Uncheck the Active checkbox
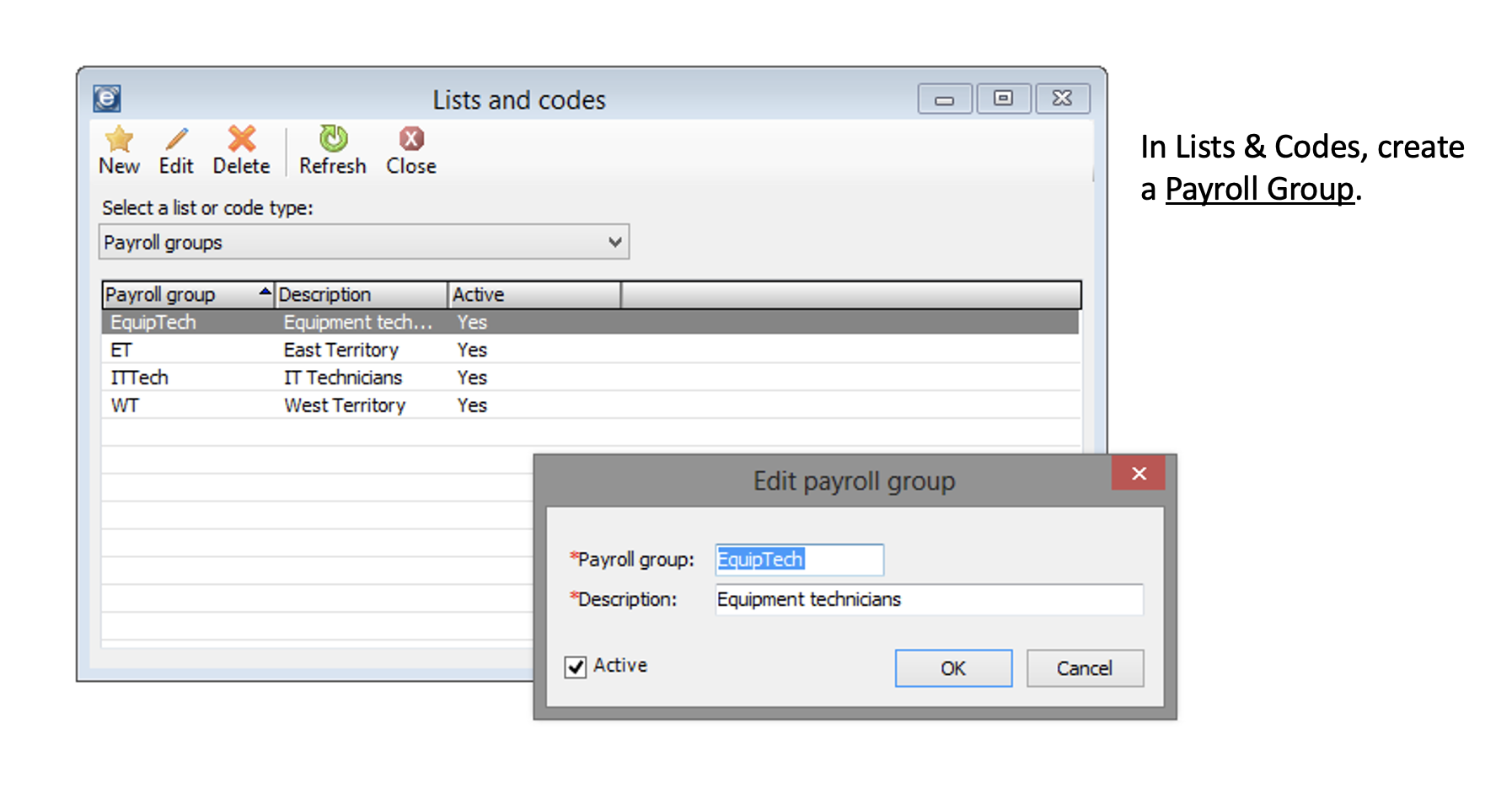The height and width of the screenshot is (799, 1512). pos(576,668)
